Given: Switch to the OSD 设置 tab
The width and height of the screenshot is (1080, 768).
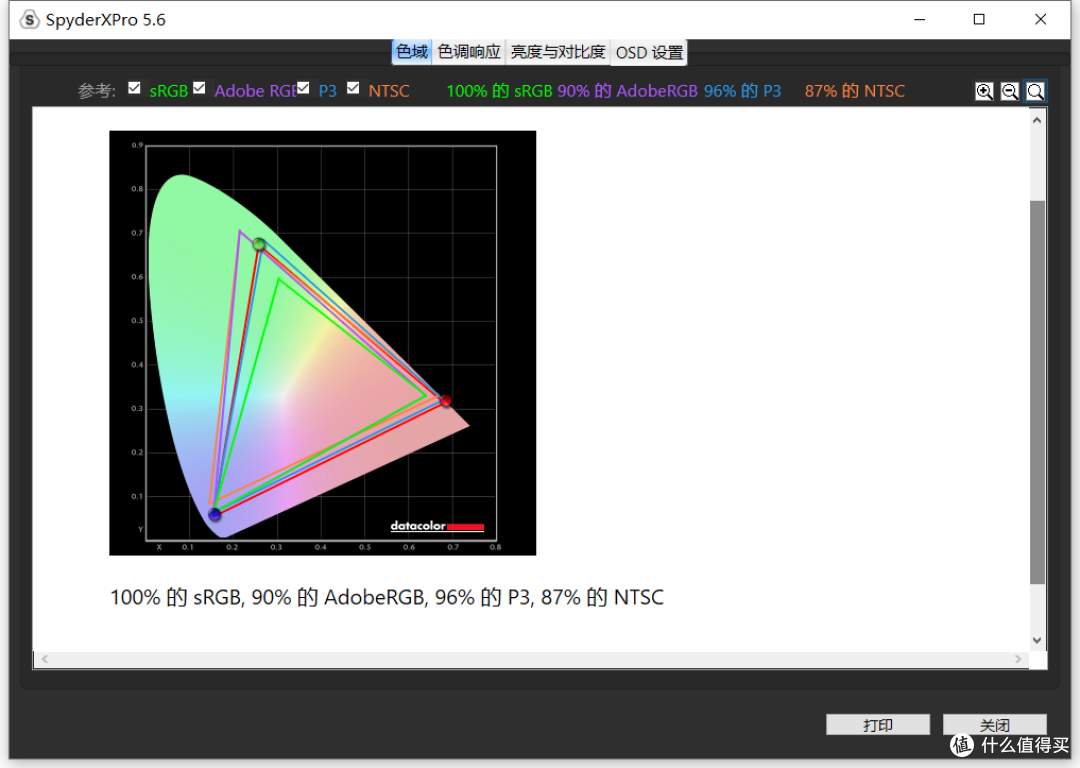Looking at the screenshot, I should tap(649, 52).
